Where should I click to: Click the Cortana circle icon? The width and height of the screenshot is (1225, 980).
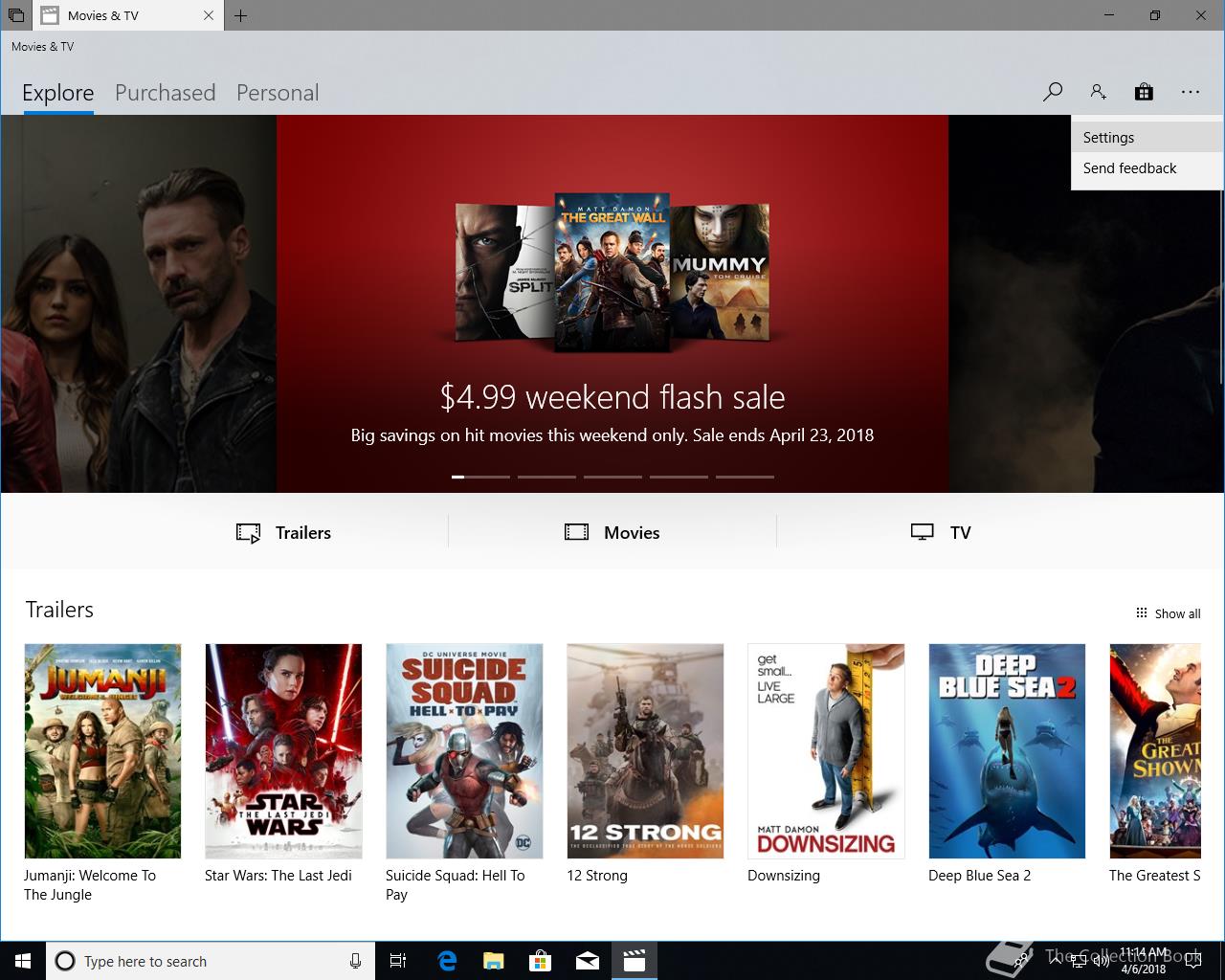point(65,961)
